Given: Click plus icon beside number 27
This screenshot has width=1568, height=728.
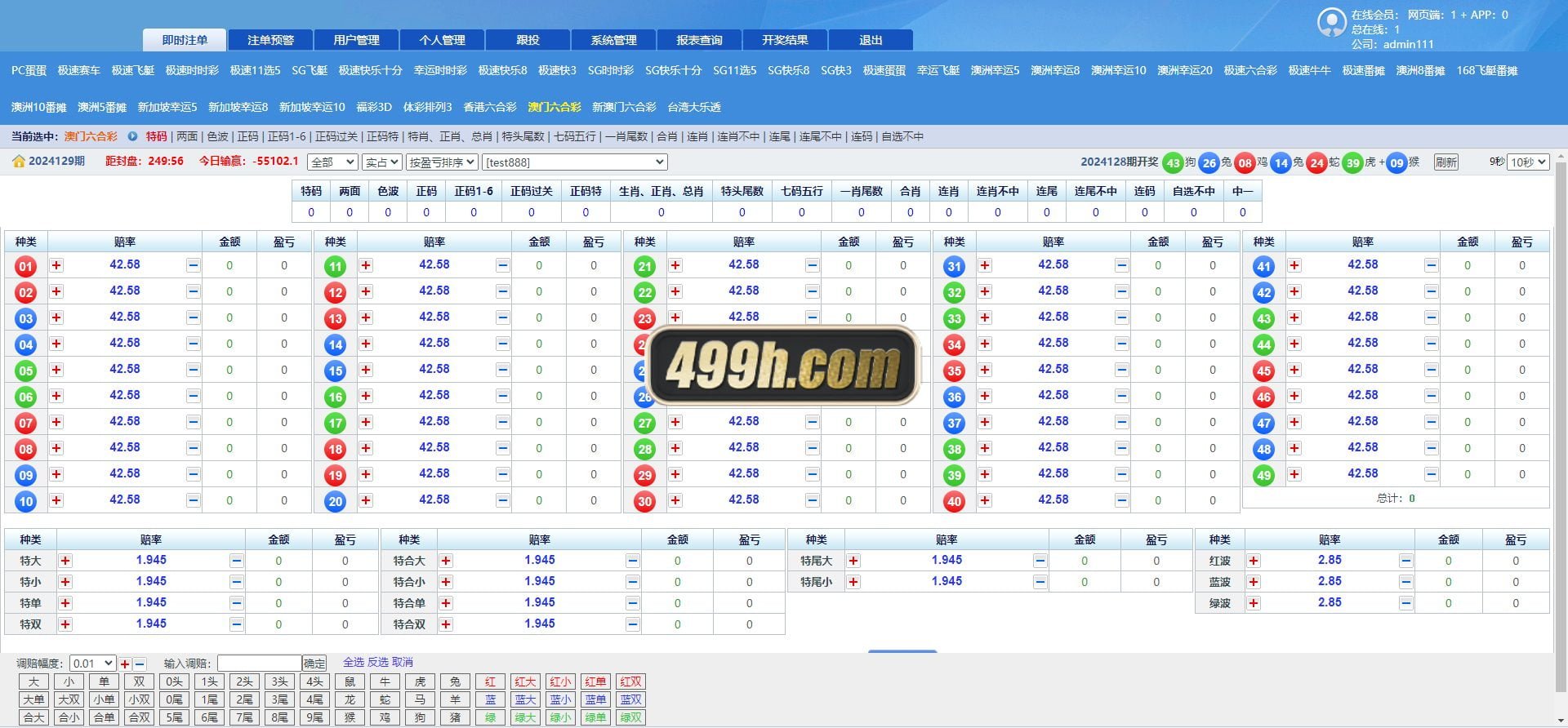Looking at the screenshot, I should coord(675,422).
